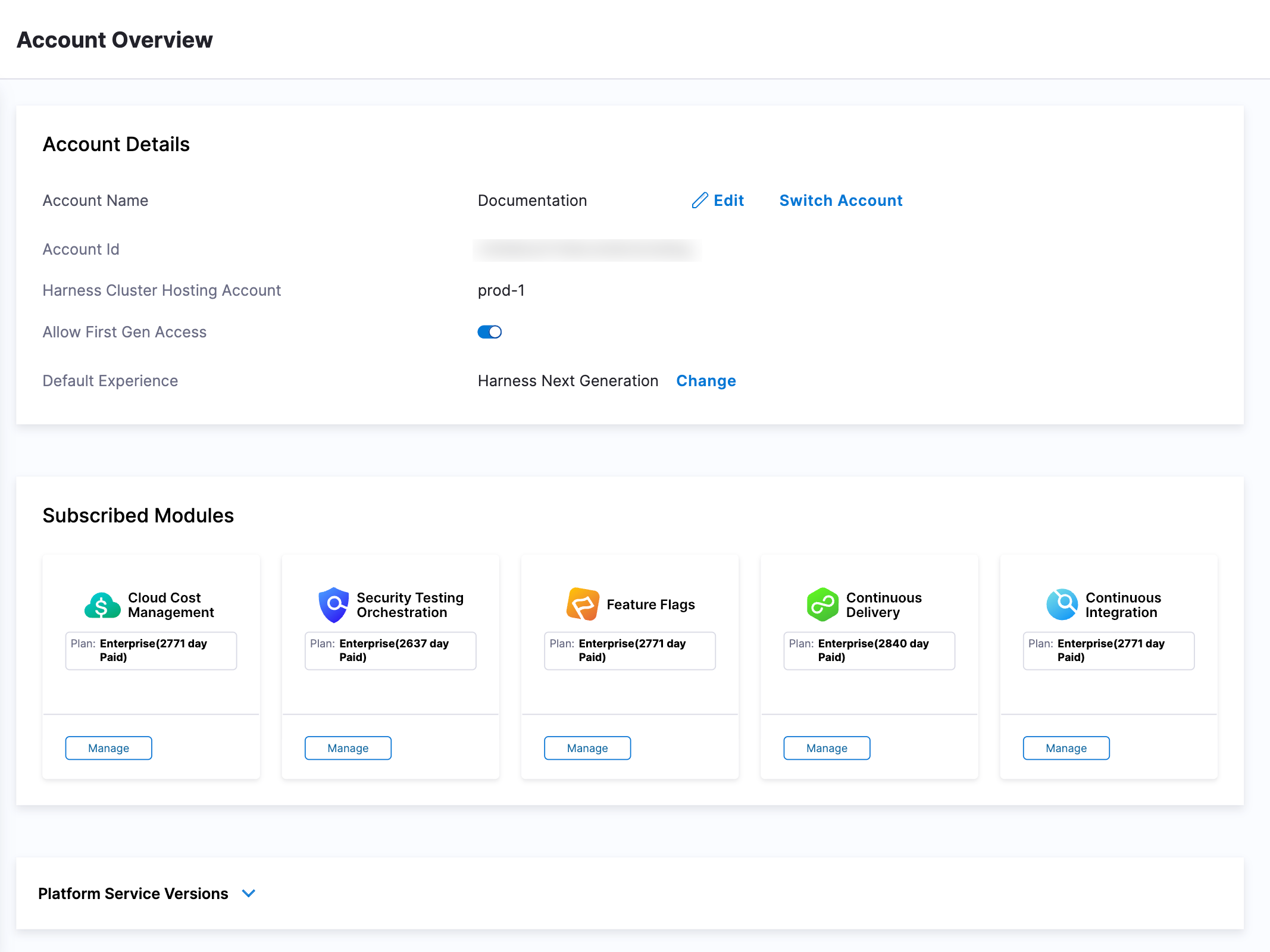
Task: Click the Security Testing Orchestration shield icon
Action: (333, 605)
